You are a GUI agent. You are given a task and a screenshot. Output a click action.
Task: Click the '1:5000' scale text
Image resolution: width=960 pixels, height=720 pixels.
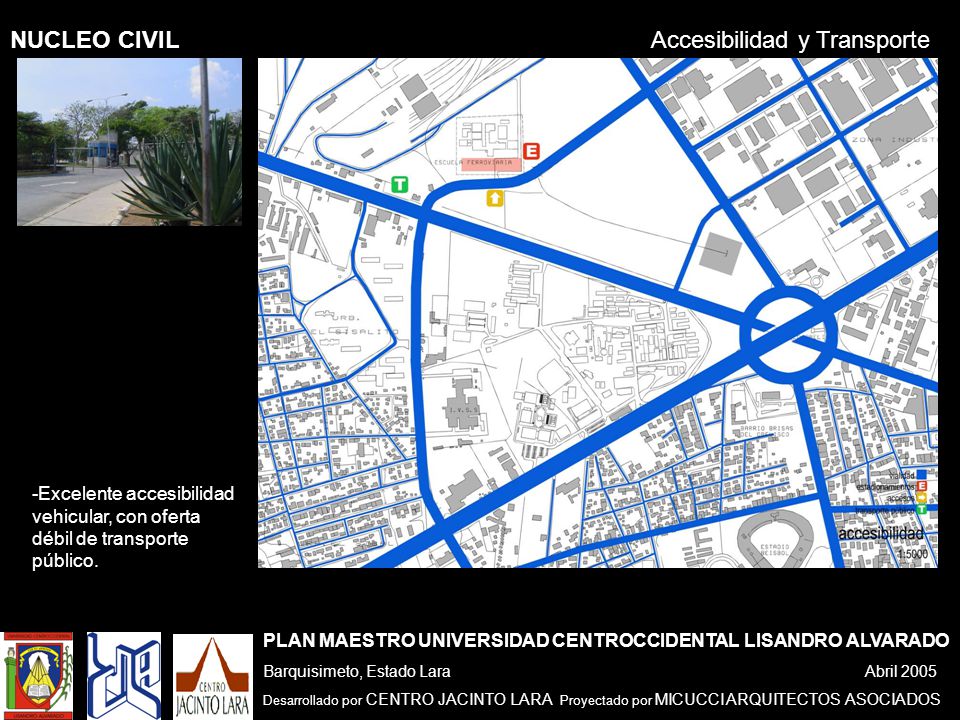(913, 554)
